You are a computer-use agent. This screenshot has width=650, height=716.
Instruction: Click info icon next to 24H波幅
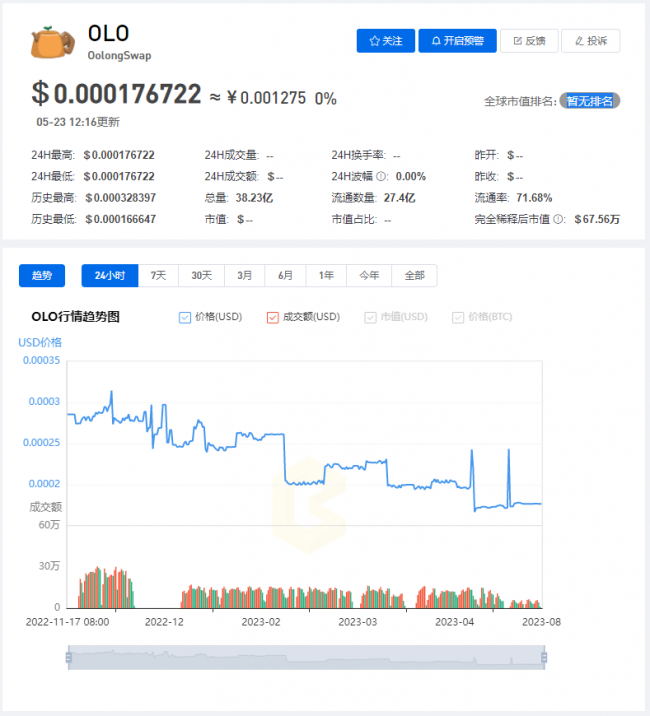click(x=381, y=176)
